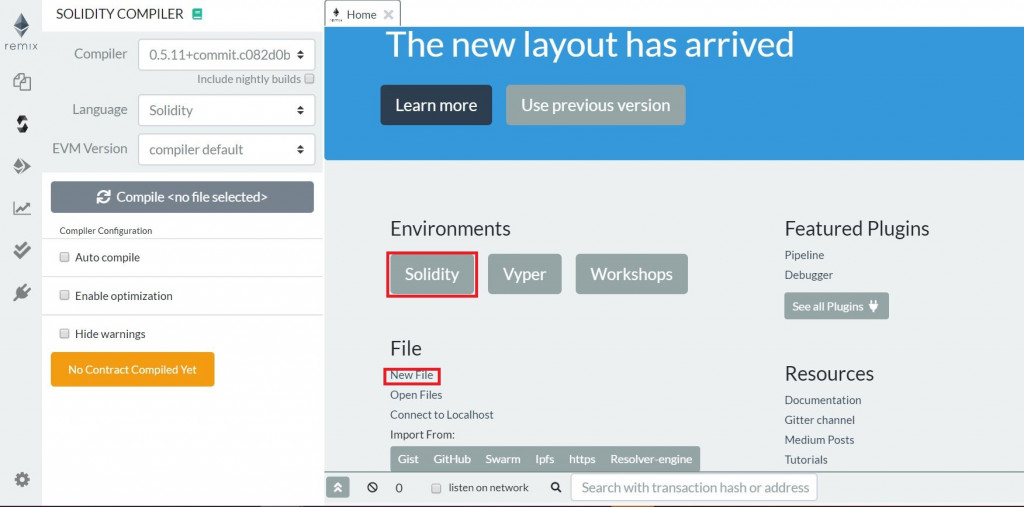Open the Pipeline plugin link

[x=804, y=255]
